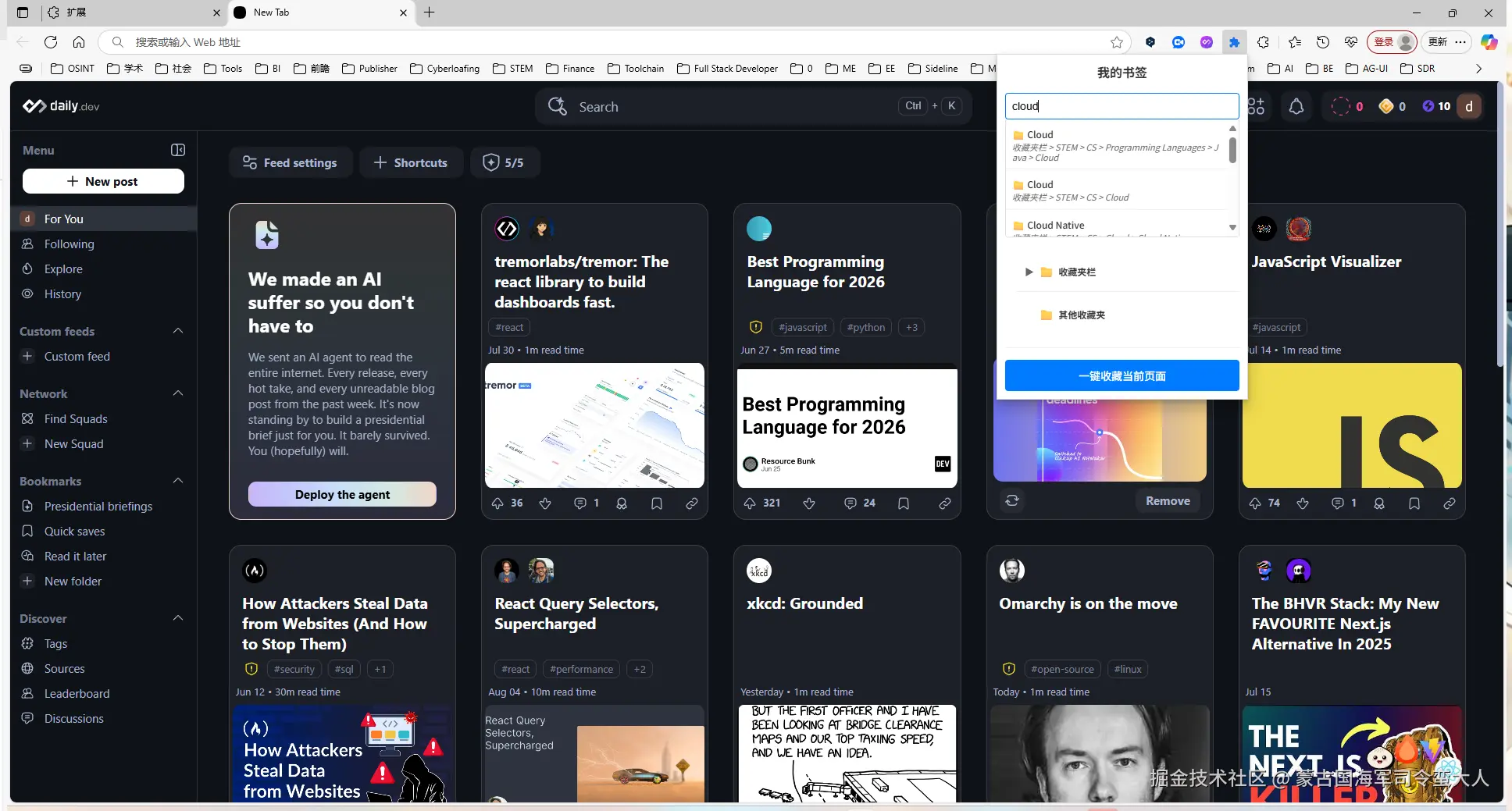
Task: Click the refresh icon beside the Remove button
Action: click(x=1012, y=500)
